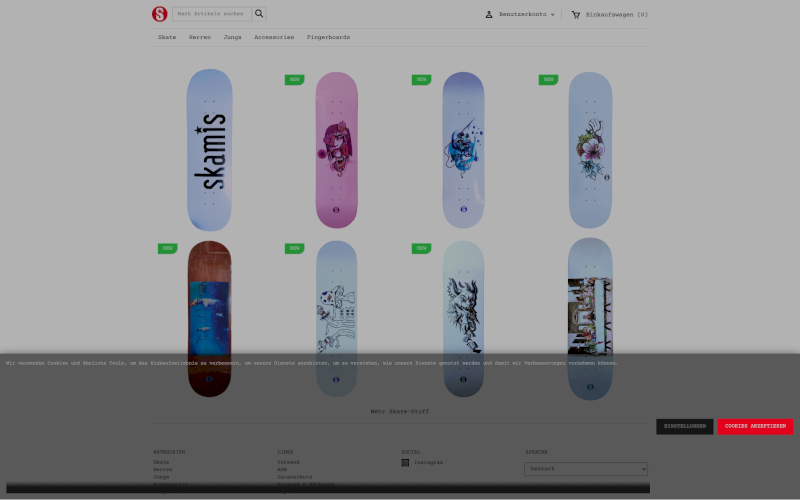
Task: Click the red Skamis logo icon
Action: coord(159,14)
